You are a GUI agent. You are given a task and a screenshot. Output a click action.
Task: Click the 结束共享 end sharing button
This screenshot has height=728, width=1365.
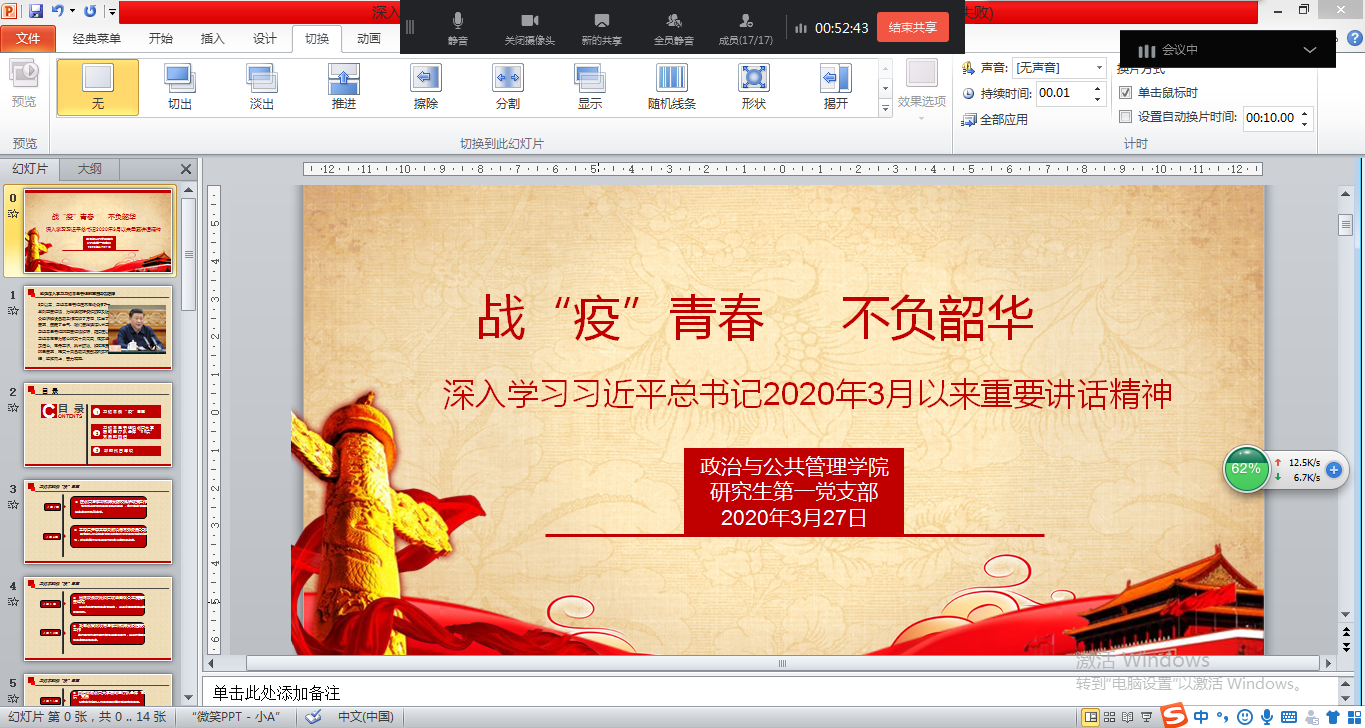point(912,27)
